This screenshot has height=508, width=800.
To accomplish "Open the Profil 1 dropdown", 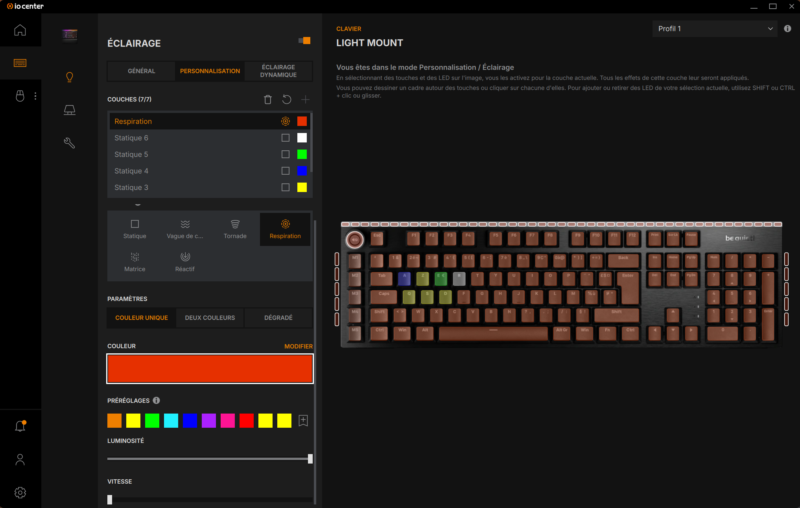I will [714, 29].
